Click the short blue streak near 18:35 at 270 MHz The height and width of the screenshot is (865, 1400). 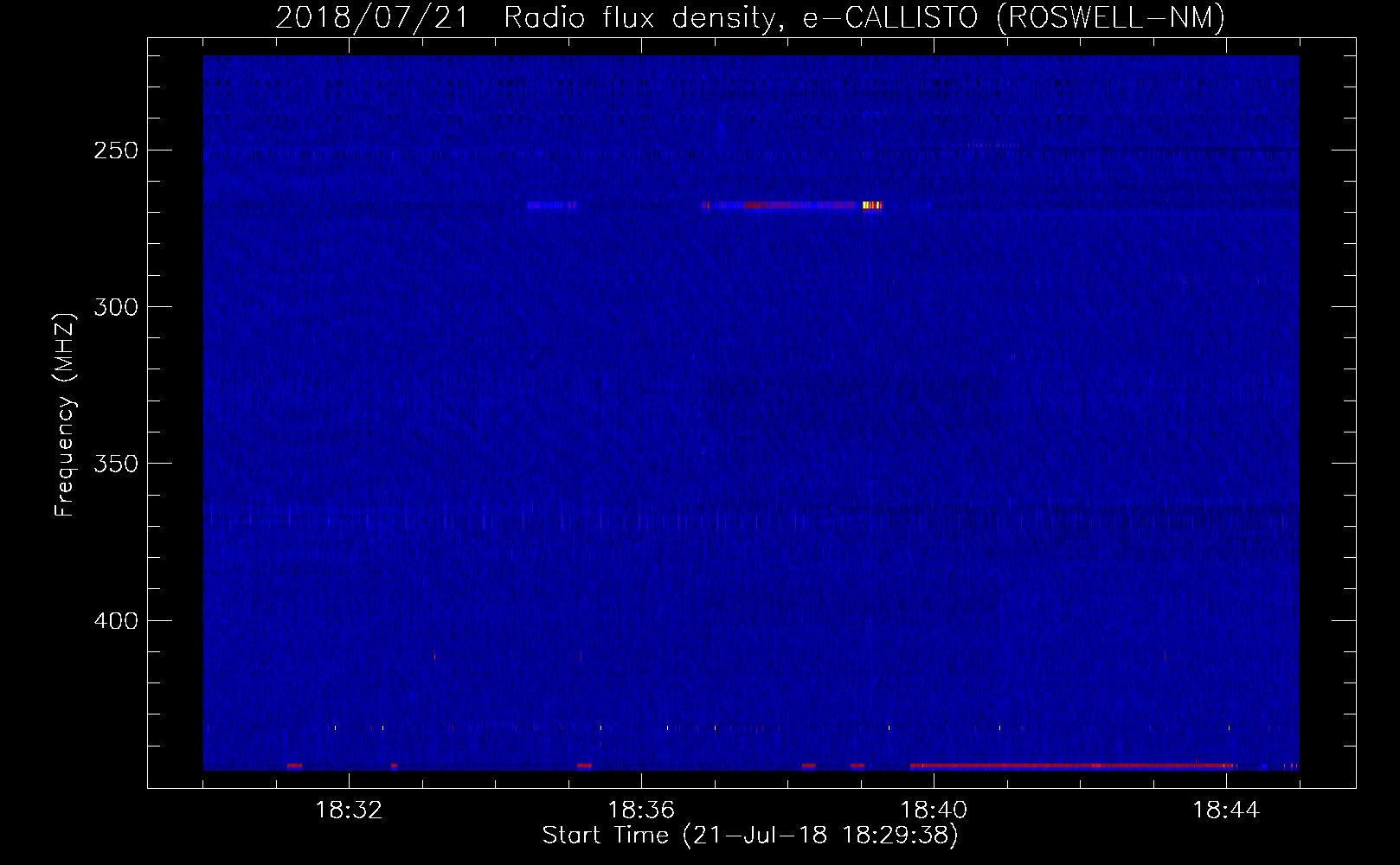pos(552,205)
